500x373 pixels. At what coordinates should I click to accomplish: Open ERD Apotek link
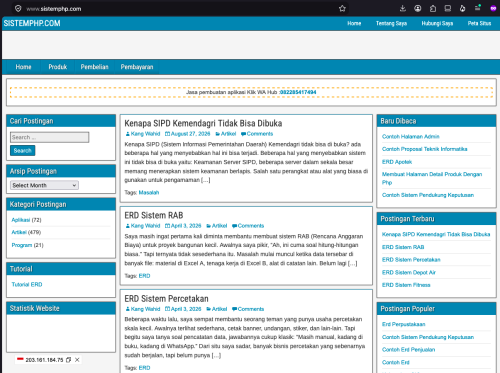pos(397,162)
